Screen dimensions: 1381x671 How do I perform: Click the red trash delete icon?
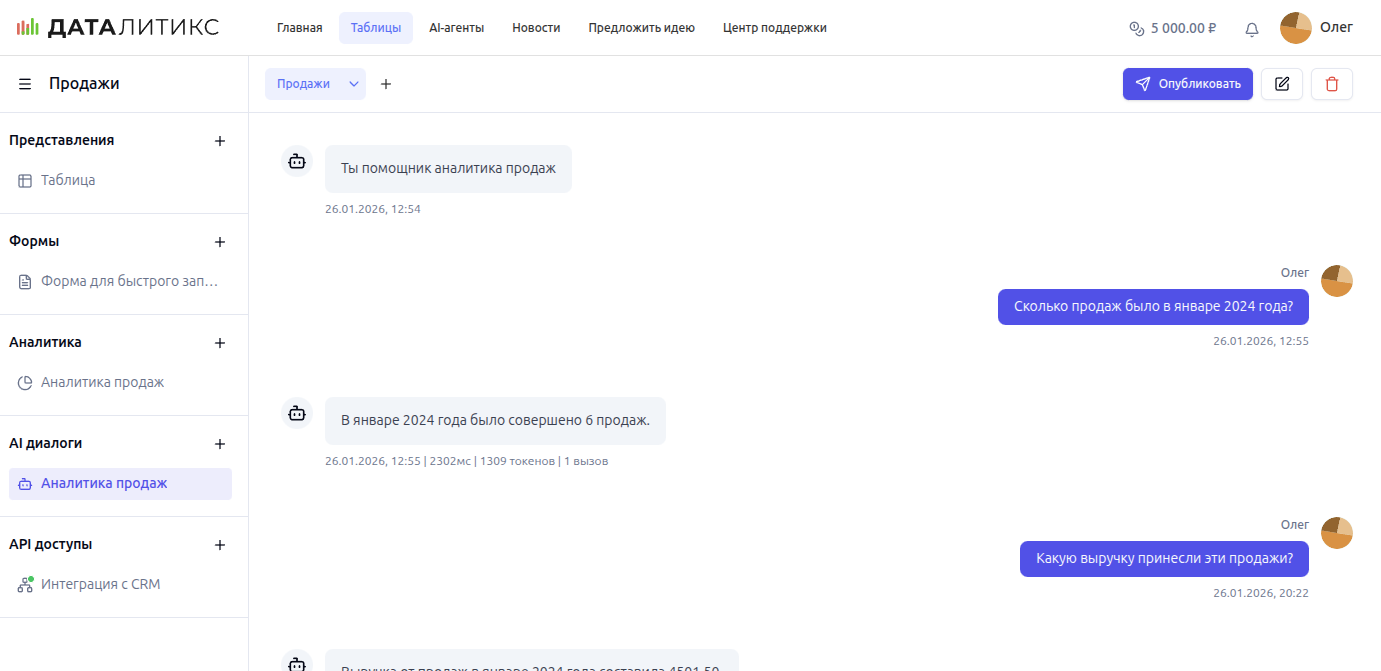(1331, 84)
